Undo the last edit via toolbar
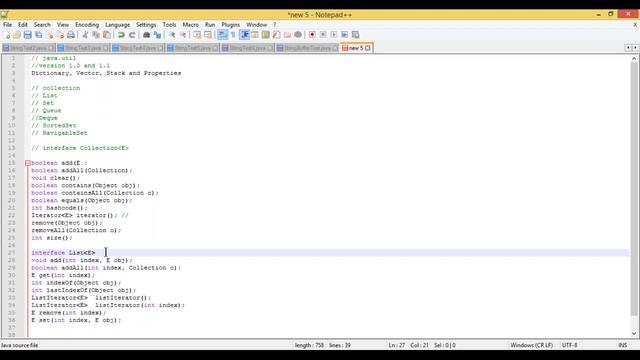 click(121, 35)
